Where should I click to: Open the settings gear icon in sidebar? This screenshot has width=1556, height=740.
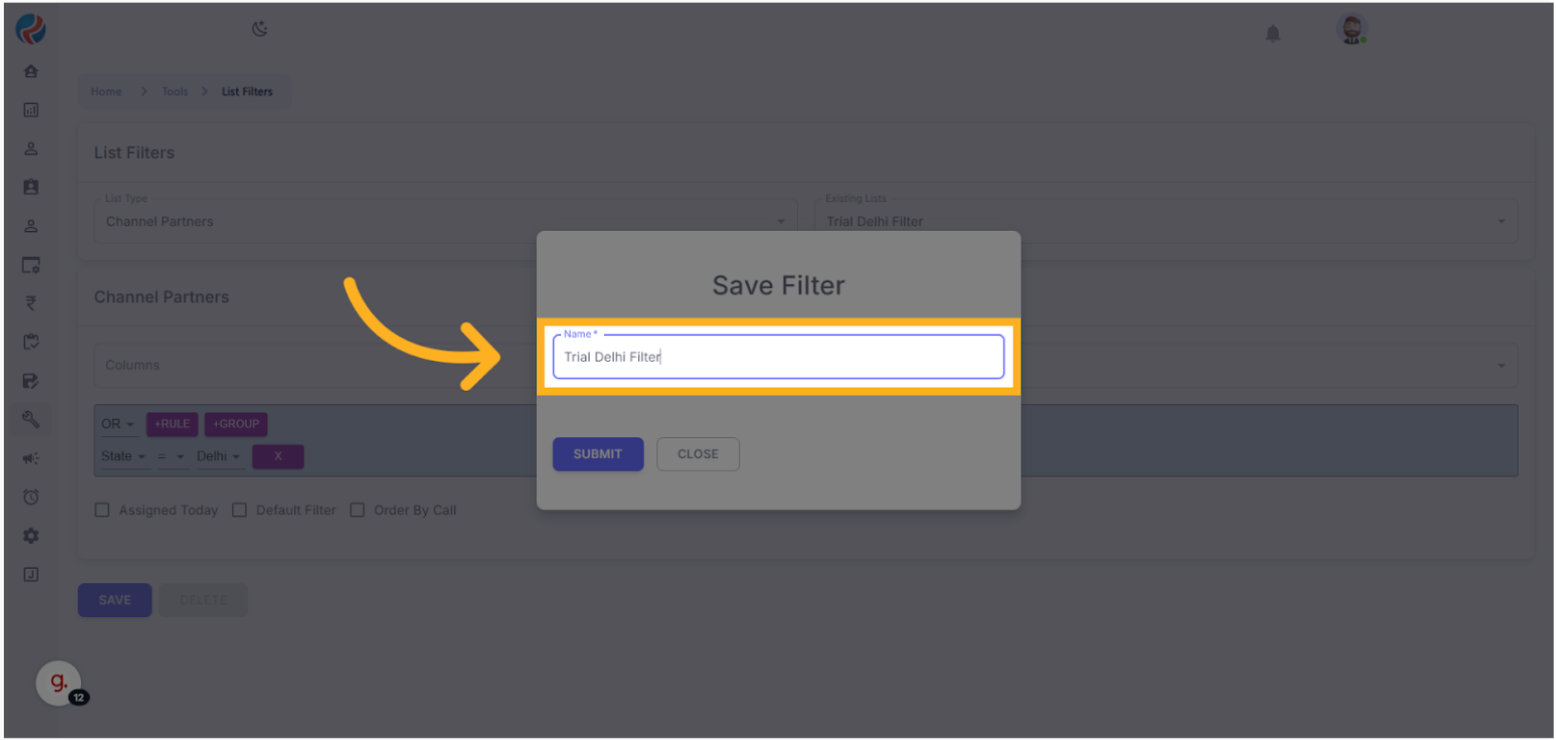coord(31,536)
